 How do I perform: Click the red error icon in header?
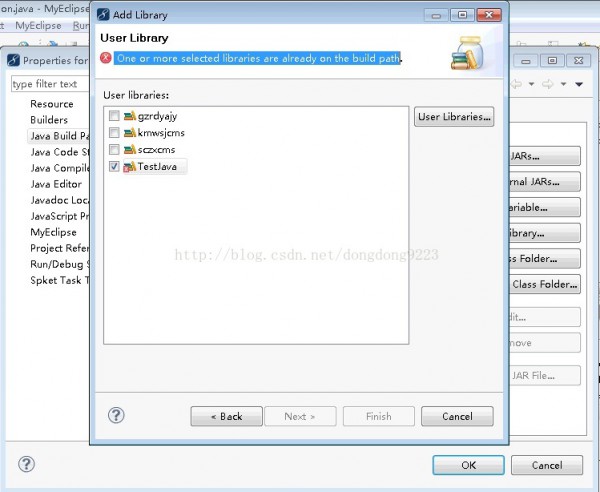click(106, 58)
